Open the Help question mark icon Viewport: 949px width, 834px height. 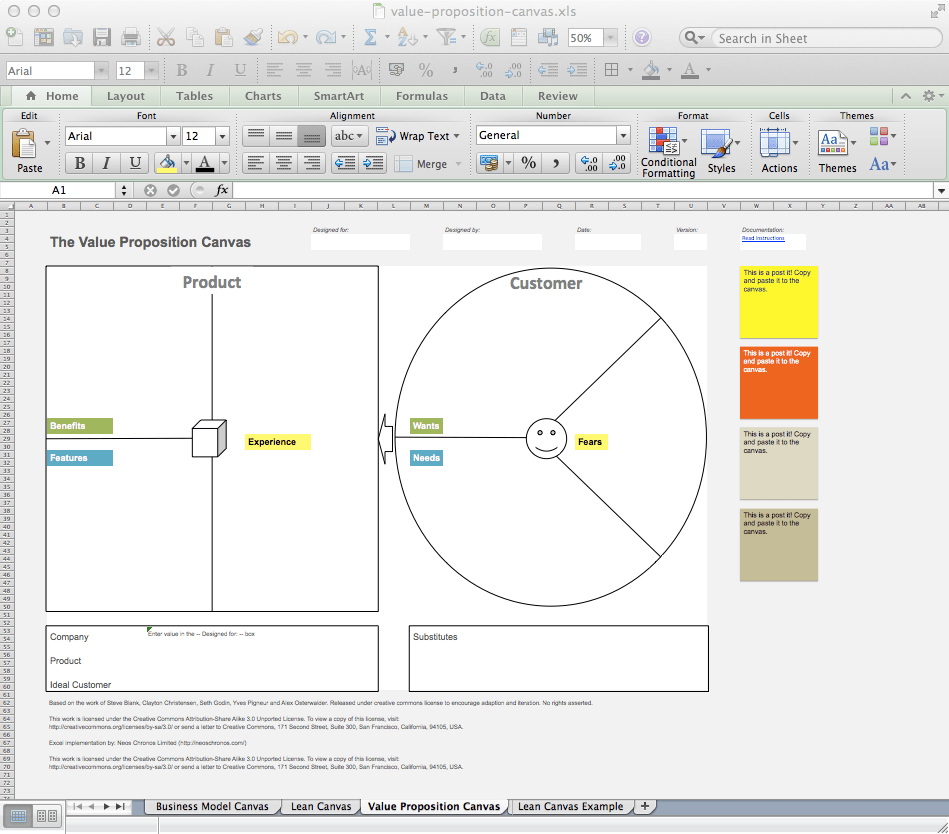(x=642, y=38)
